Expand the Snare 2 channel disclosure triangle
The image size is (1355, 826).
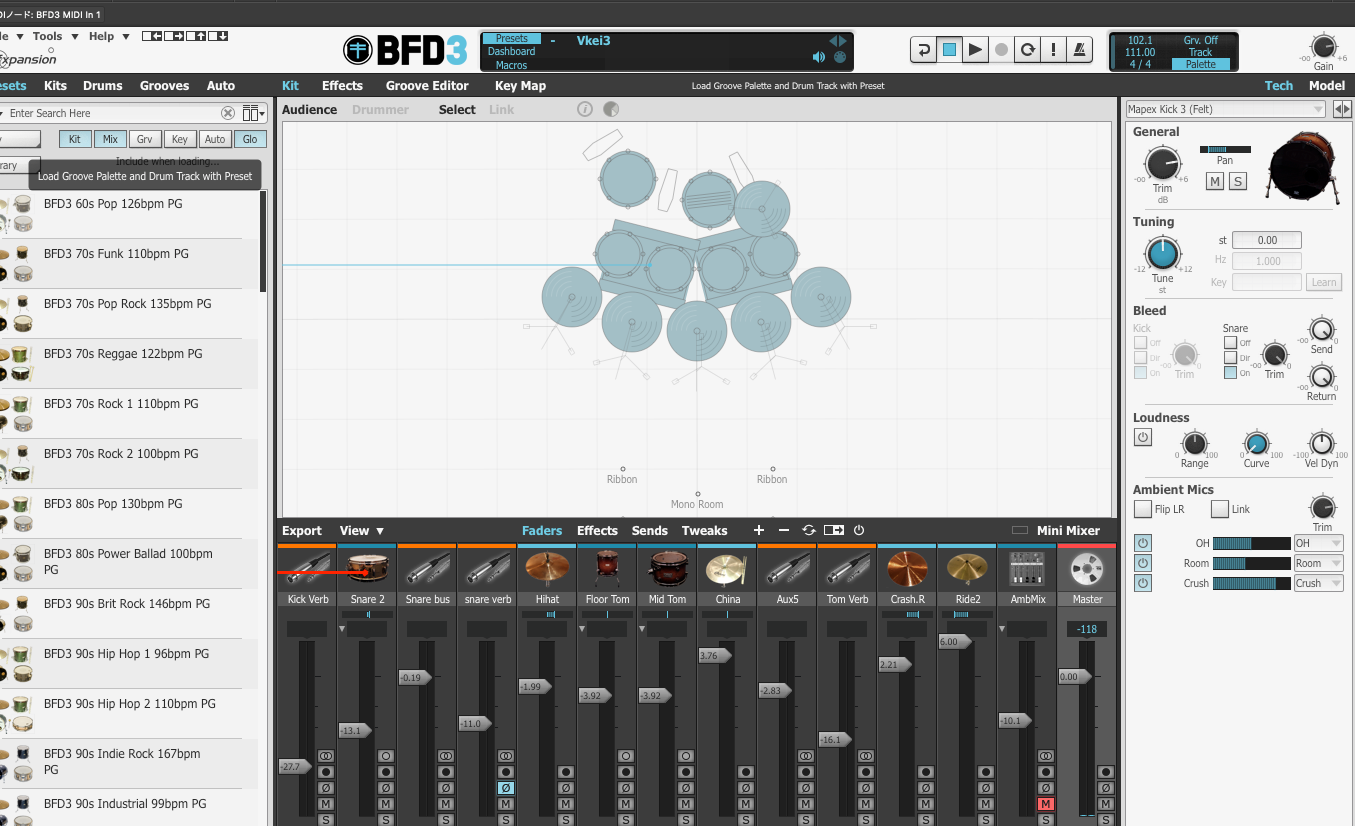coord(344,629)
